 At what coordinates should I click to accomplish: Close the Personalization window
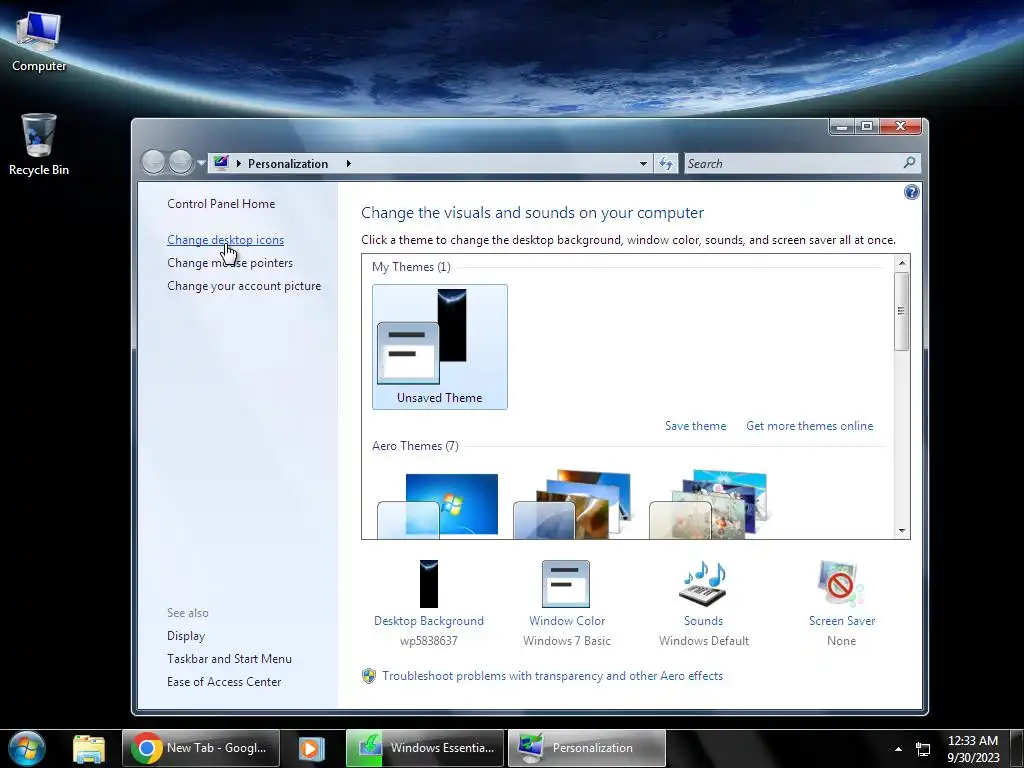tap(901, 127)
